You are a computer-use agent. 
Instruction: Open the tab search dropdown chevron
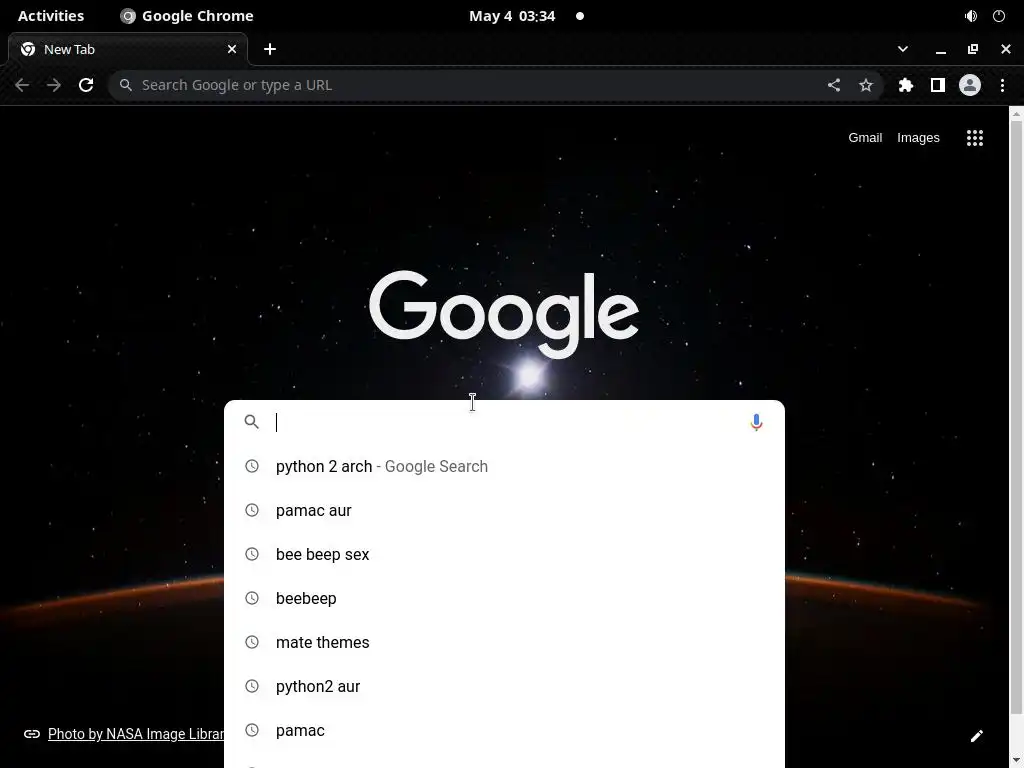click(x=903, y=49)
